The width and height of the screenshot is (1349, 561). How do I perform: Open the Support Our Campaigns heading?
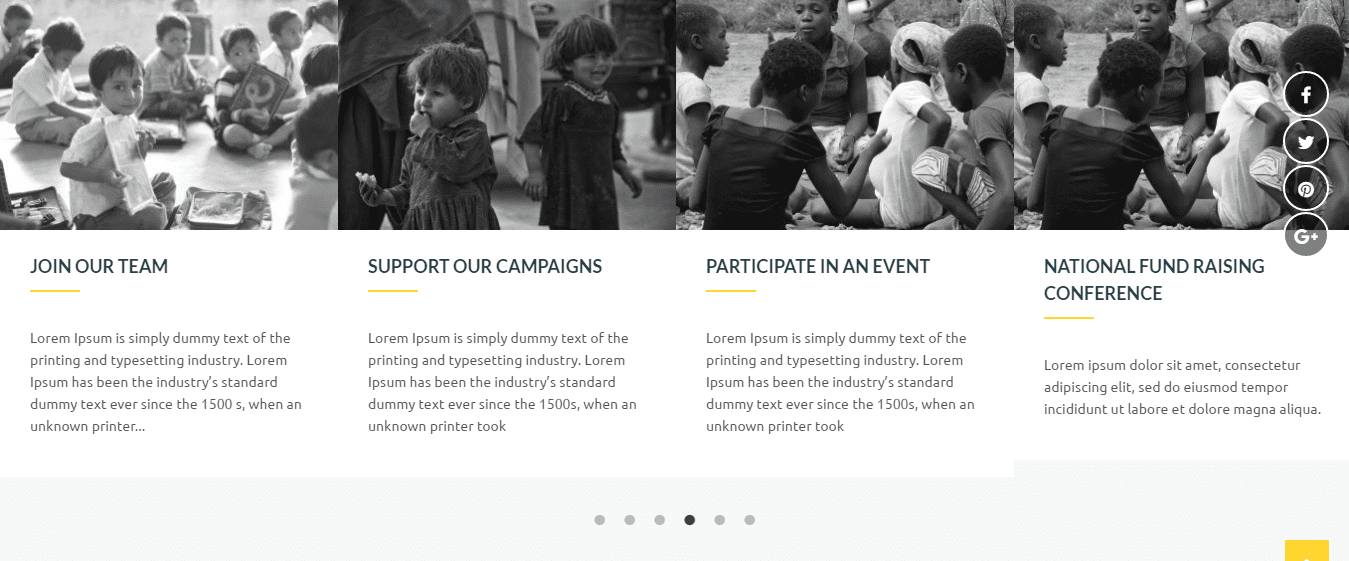click(x=485, y=266)
